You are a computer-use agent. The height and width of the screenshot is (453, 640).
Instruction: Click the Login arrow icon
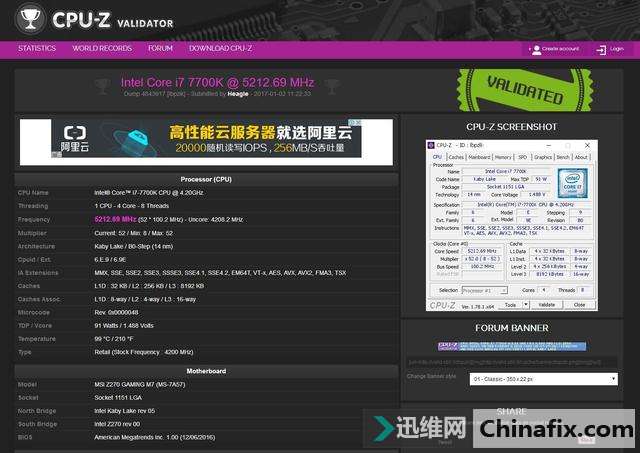tap(601, 50)
